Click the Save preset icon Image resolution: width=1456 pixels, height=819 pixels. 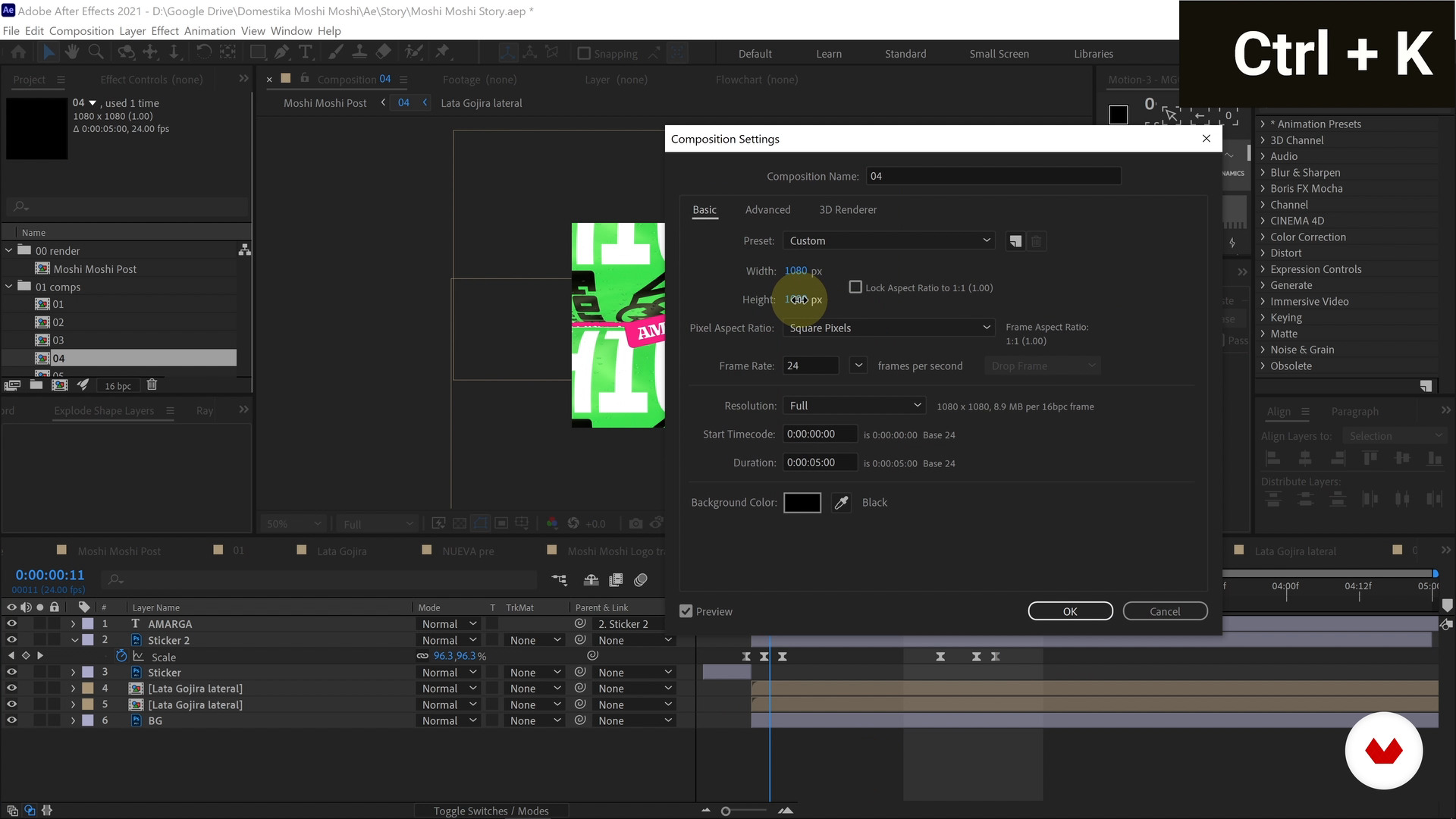pyautogui.click(x=1015, y=241)
